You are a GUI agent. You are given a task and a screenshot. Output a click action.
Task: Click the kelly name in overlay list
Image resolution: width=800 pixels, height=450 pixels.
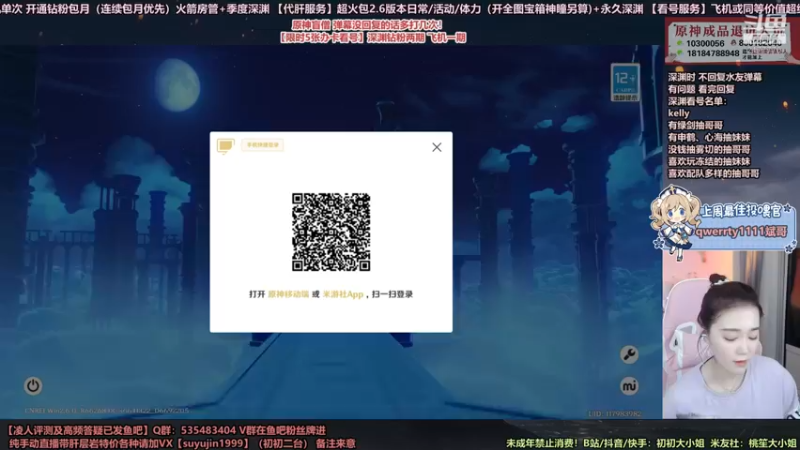[679, 113]
